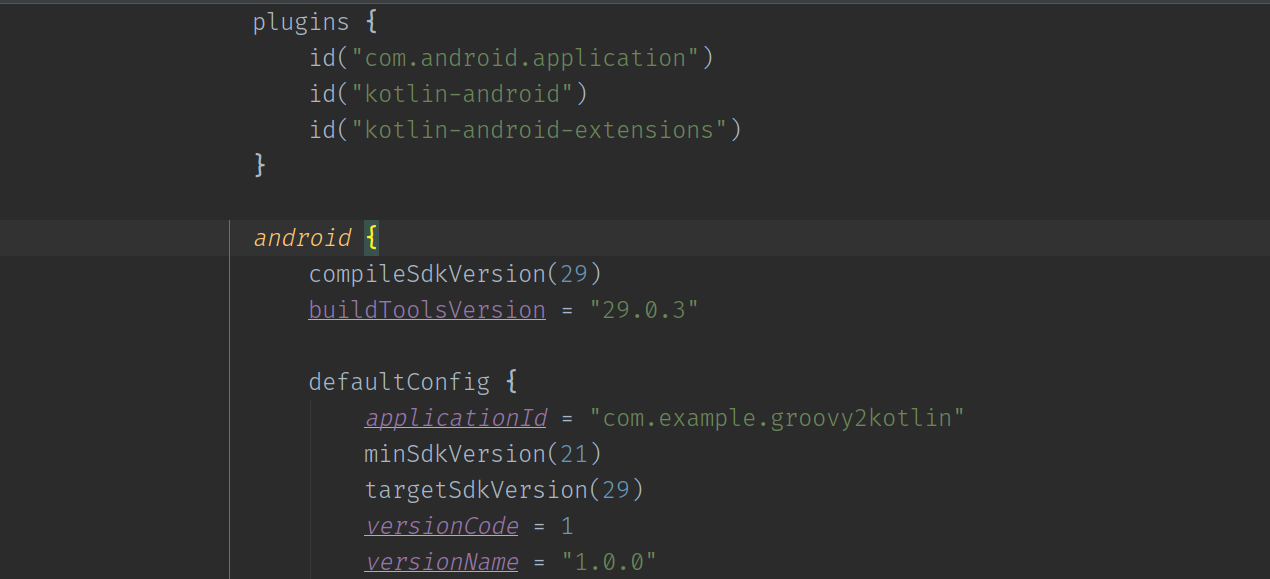Select the com.example.groovy2kotlin package string
Screen dimensions: 1270x579
pos(778,417)
